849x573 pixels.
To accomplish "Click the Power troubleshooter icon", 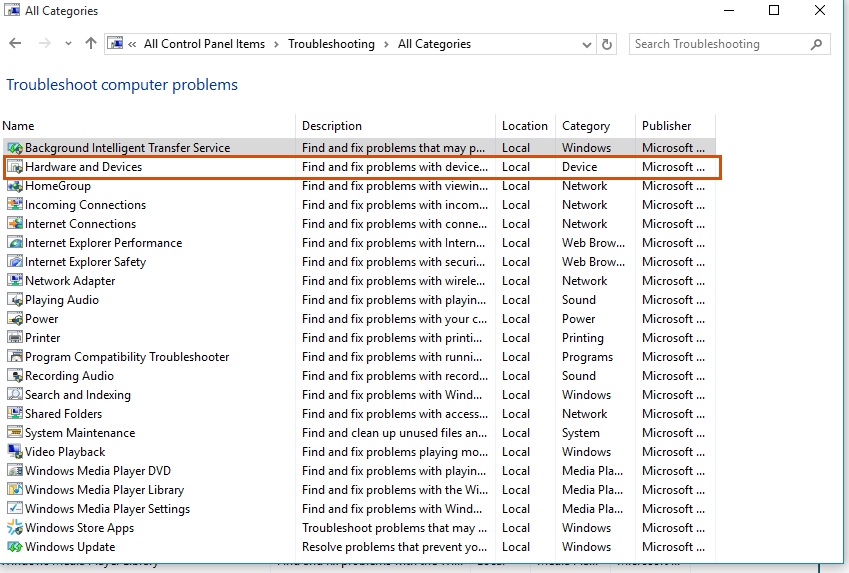I will [15, 318].
